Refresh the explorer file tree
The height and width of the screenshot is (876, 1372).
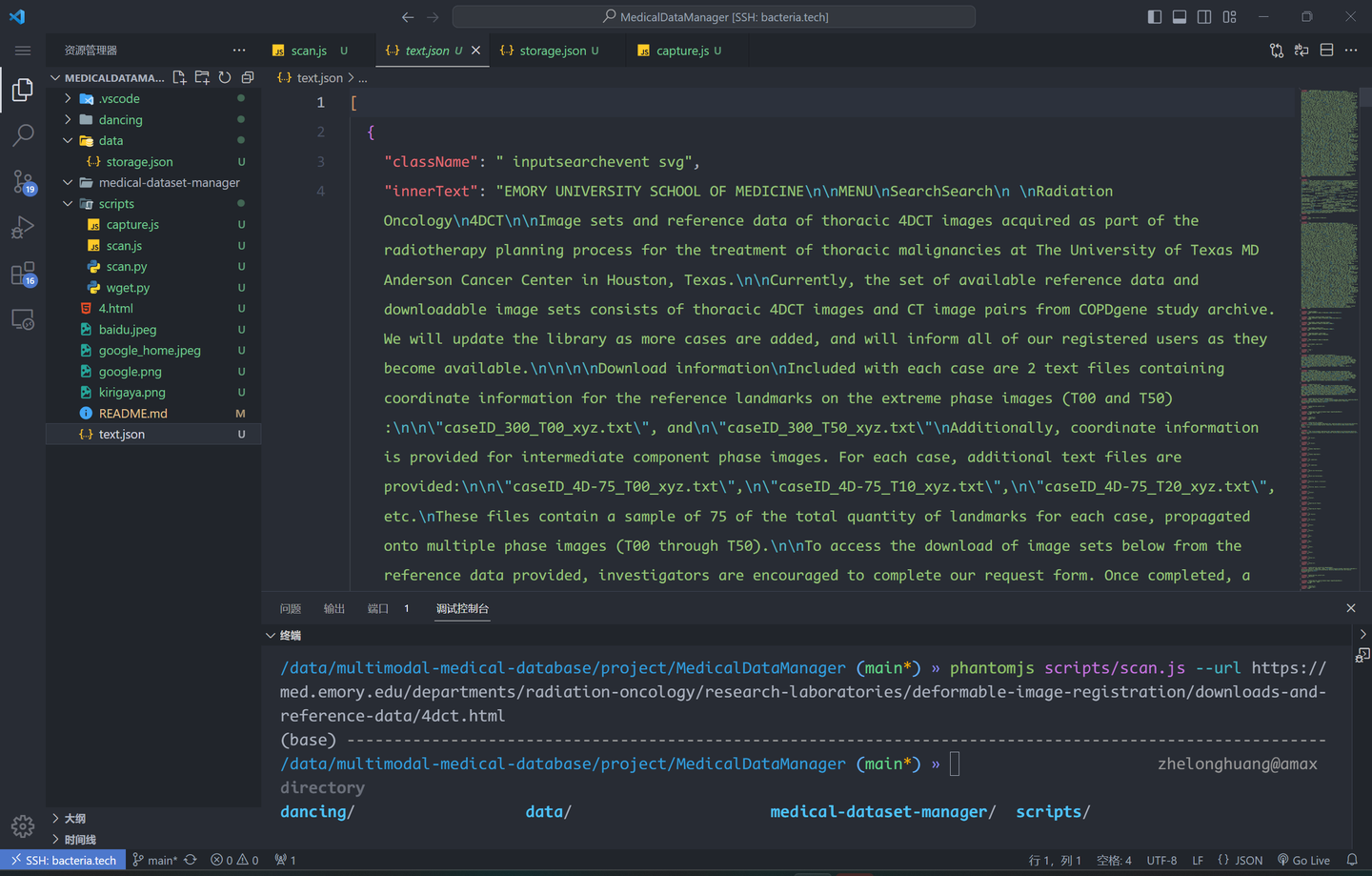pos(225,77)
